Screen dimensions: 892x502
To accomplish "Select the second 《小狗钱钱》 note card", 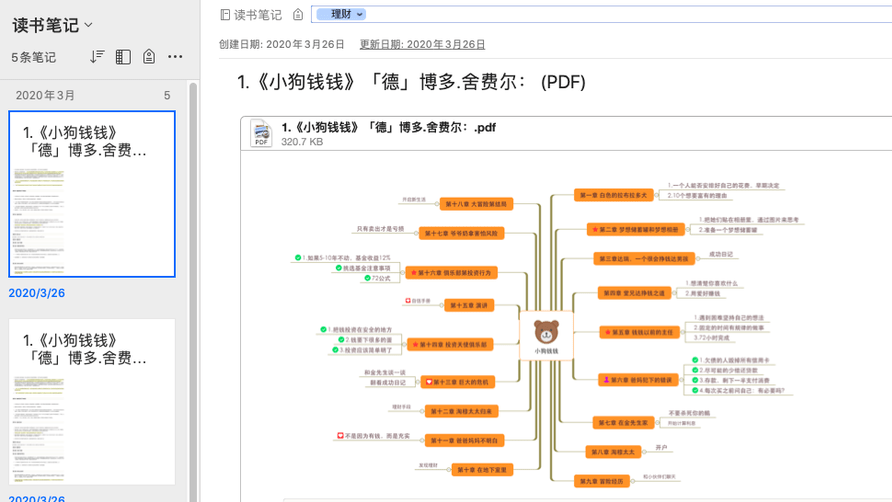I will pyautogui.click(x=92, y=402).
